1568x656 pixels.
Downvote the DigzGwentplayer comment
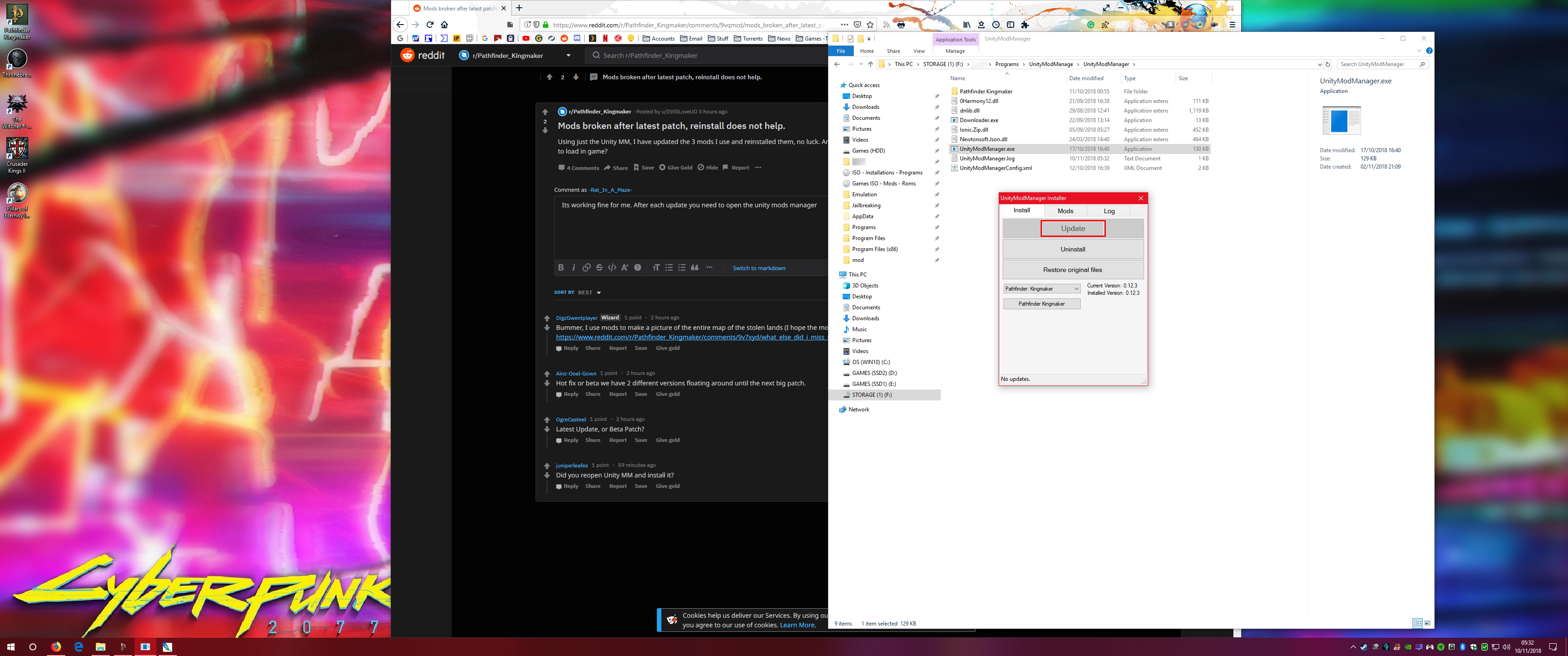(547, 328)
